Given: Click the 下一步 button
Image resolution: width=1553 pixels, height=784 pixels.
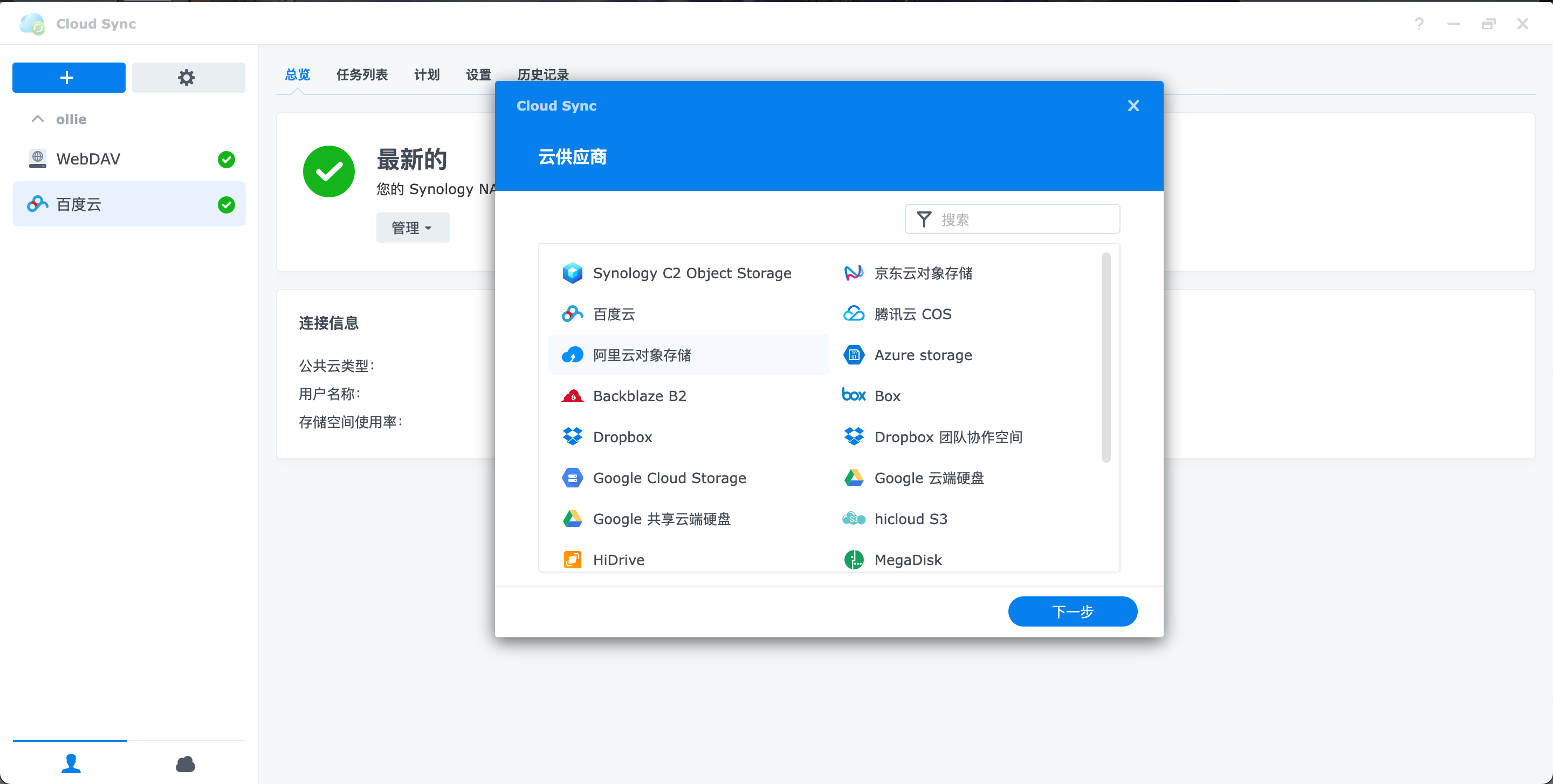Looking at the screenshot, I should 1073,611.
